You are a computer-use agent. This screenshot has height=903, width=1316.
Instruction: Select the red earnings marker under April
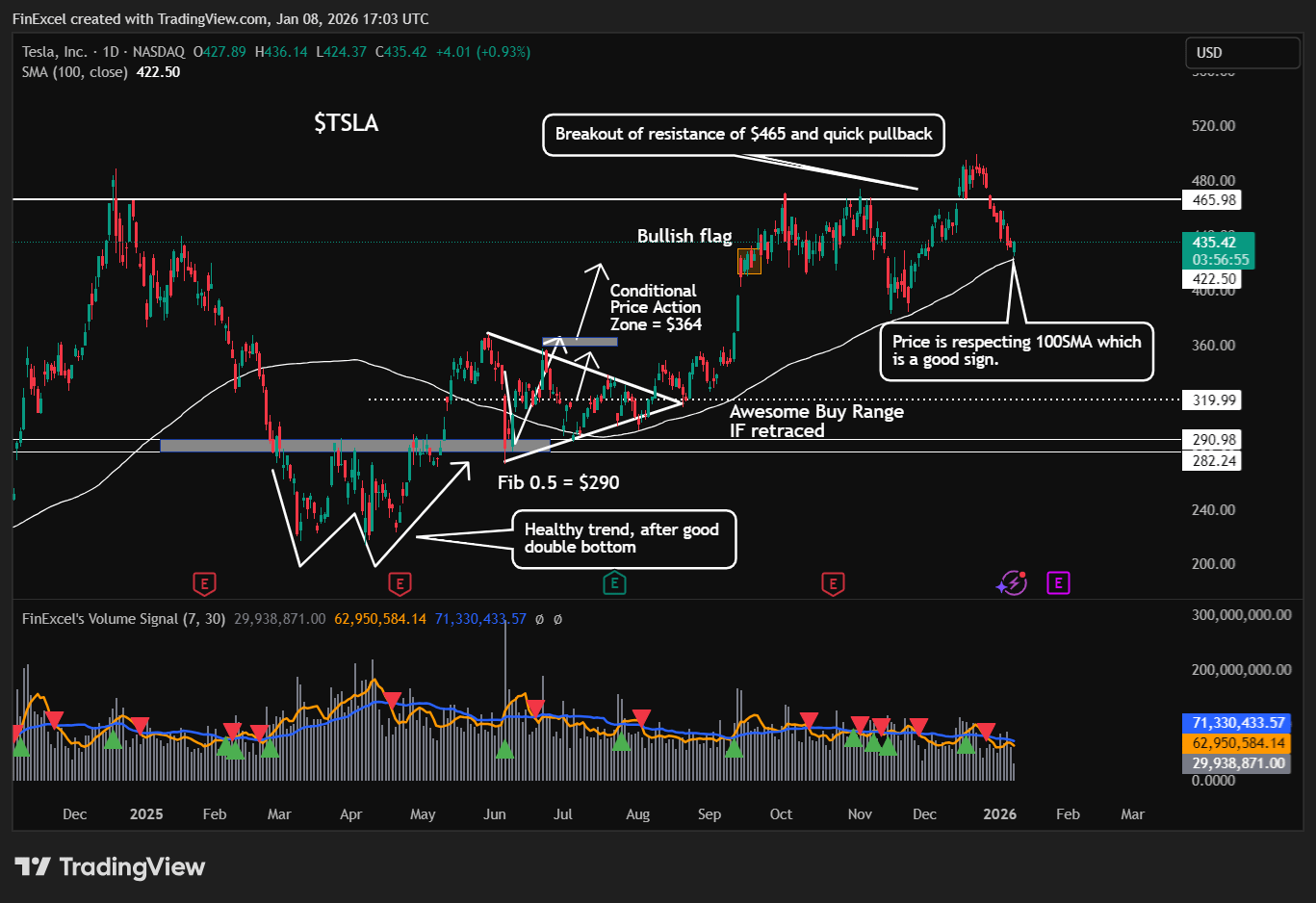(400, 583)
